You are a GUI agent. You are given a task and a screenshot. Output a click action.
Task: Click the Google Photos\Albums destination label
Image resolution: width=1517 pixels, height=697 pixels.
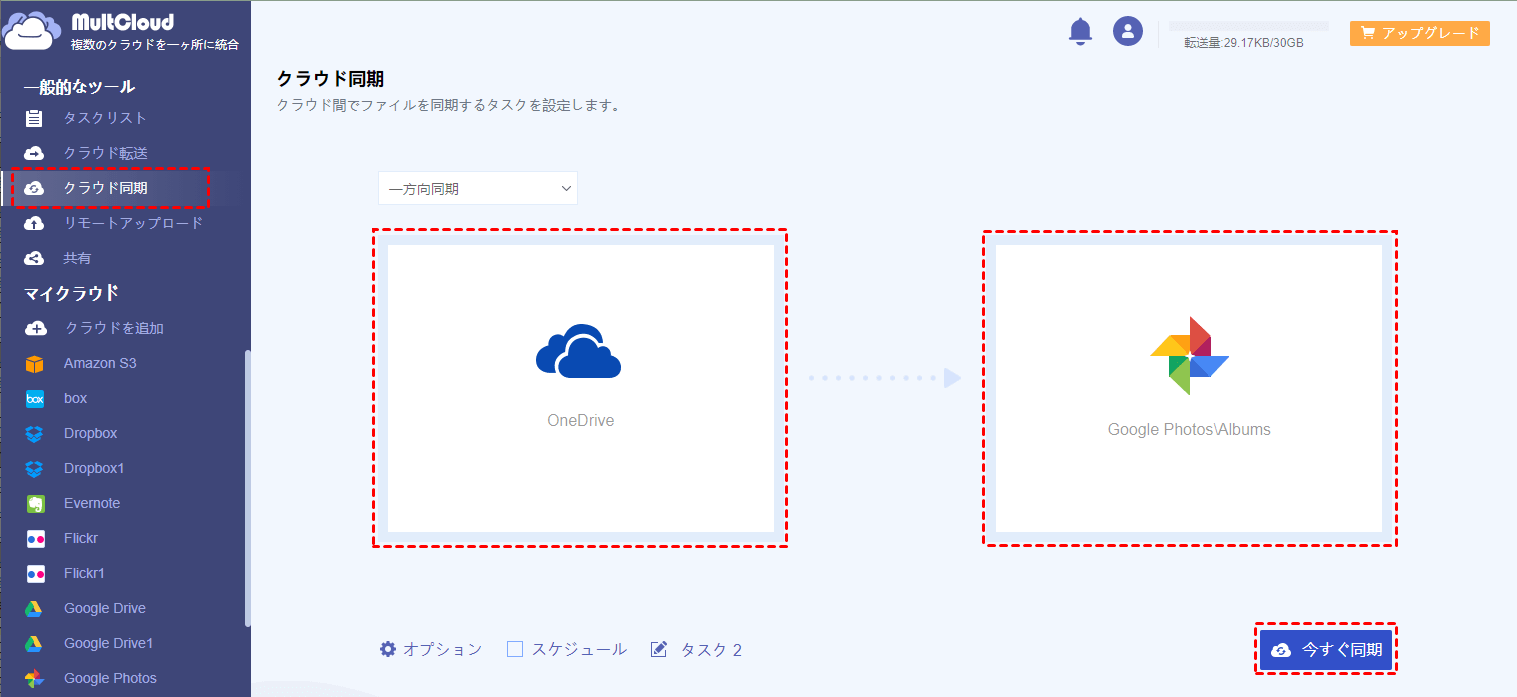coord(1189,430)
